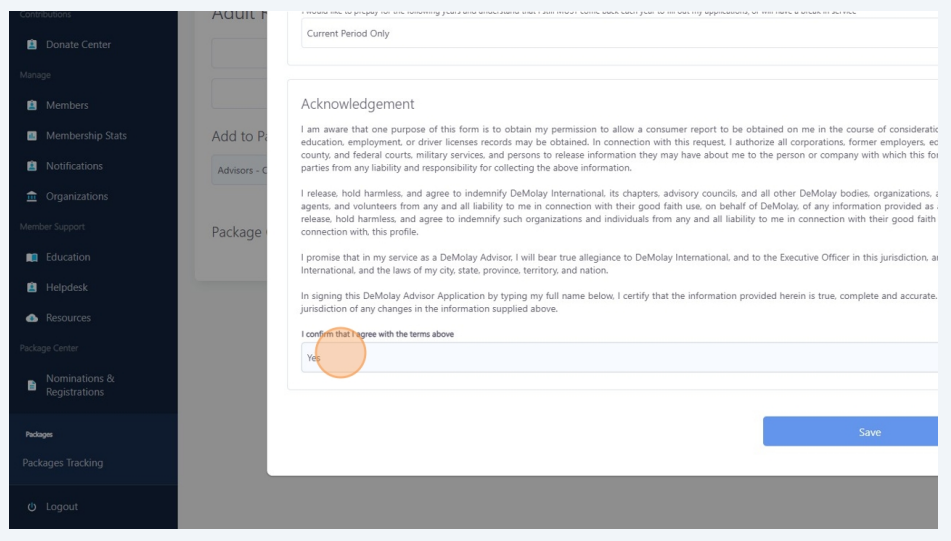
Task: Click the Donate Center icon
Action: click(x=32, y=44)
